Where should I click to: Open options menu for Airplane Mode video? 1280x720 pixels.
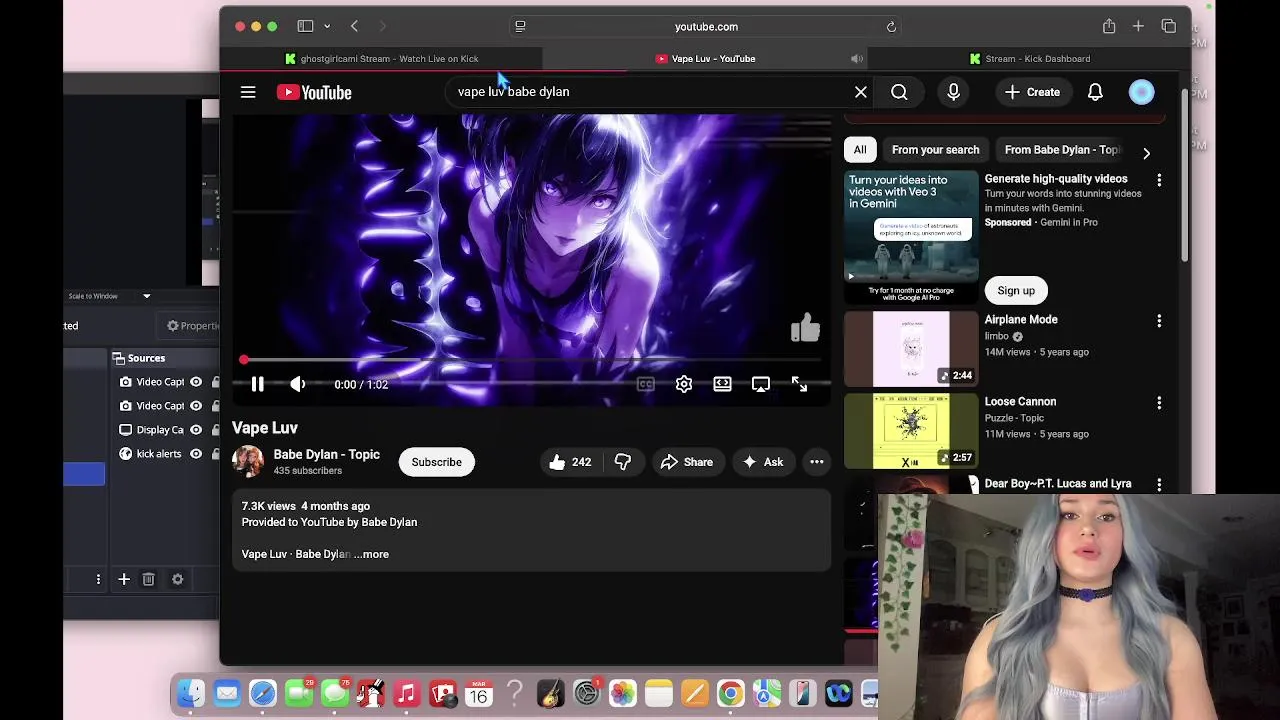(x=1159, y=321)
